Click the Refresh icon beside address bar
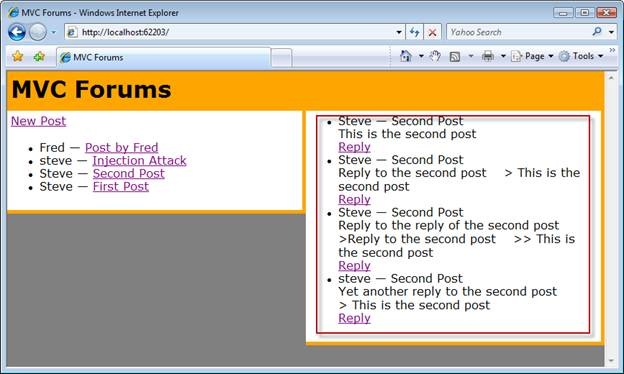624x374 pixels. point(415,32)
